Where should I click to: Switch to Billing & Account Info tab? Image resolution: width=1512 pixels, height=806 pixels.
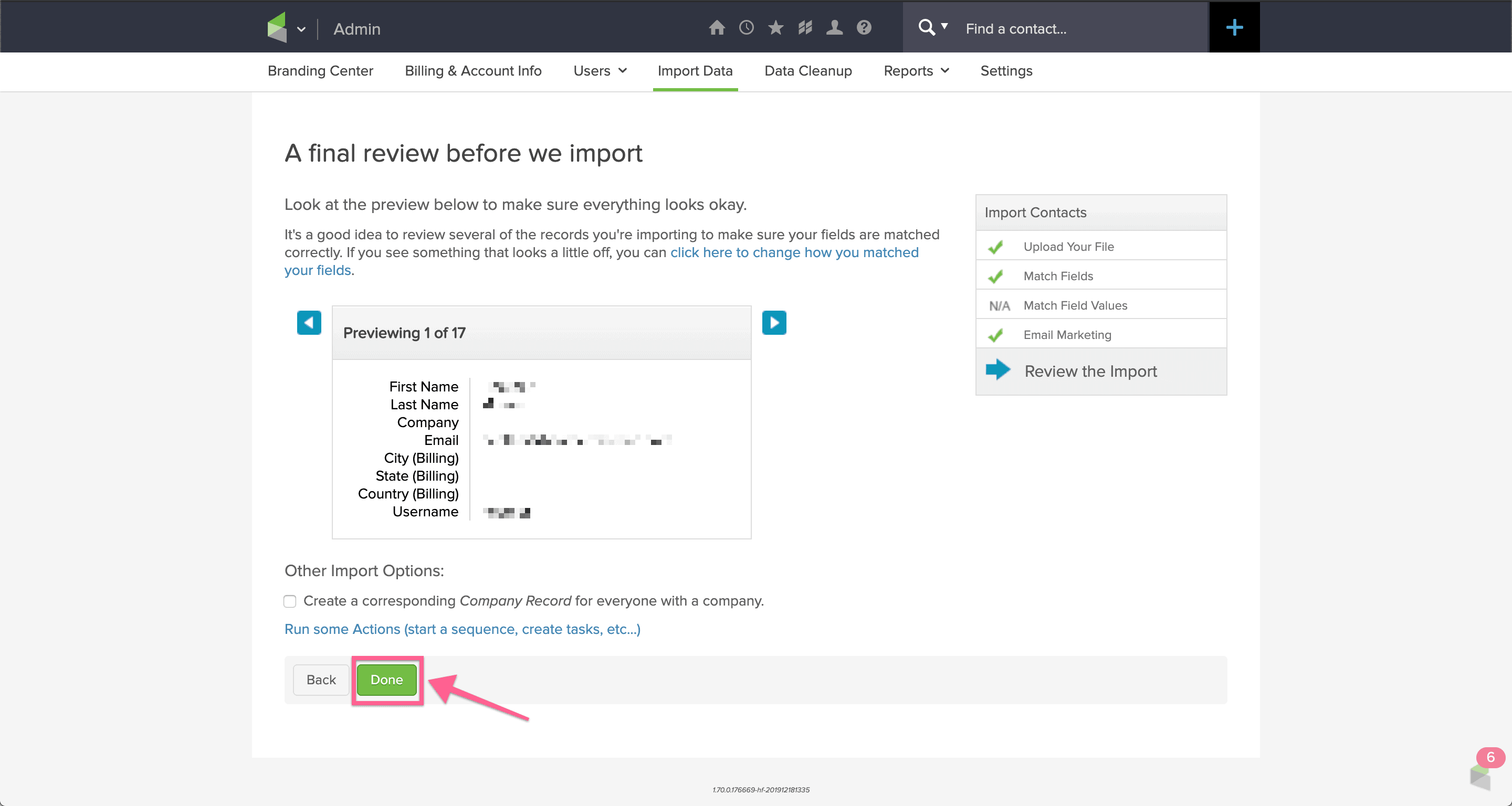pos(473,71)
